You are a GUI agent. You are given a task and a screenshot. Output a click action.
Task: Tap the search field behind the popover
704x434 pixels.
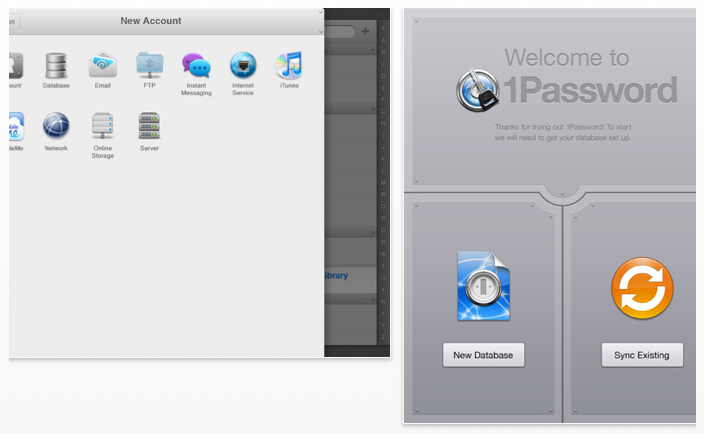coord(340,31)
